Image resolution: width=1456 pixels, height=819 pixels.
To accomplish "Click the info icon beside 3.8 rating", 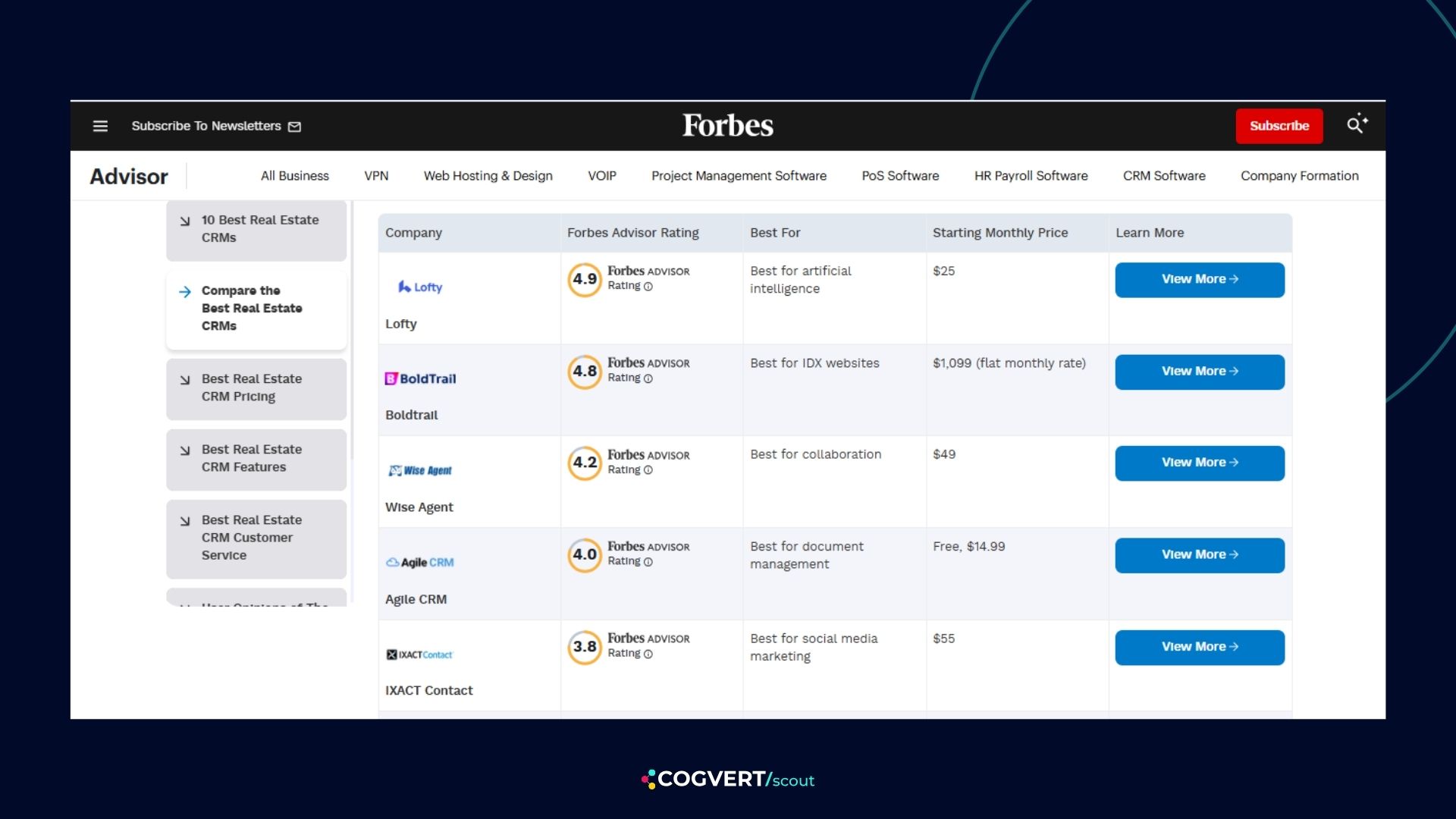I will coord(648,654).
